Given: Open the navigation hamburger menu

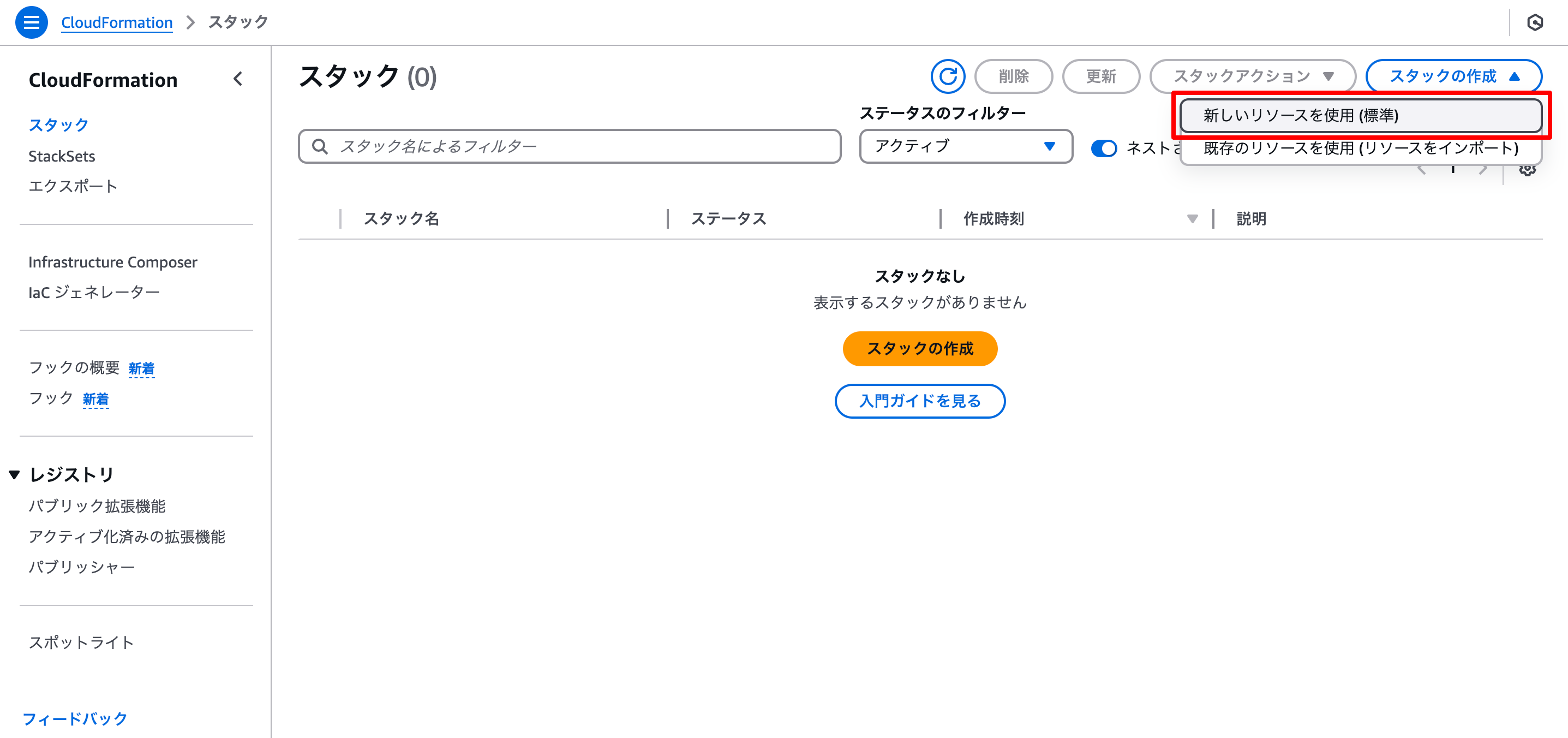Looking at the screenshot, I should pyautogui.click(x=31, y=22).
